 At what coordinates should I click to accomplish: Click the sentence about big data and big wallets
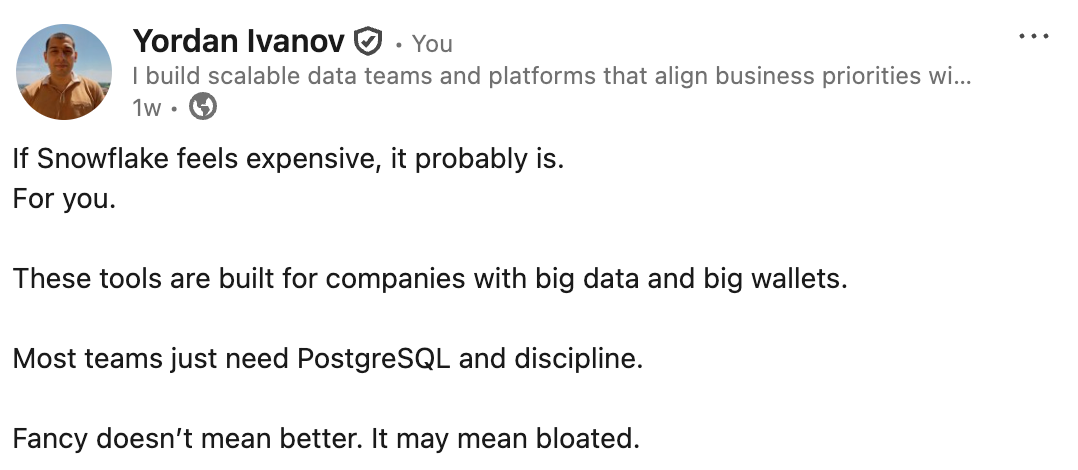tap(430, 279)
